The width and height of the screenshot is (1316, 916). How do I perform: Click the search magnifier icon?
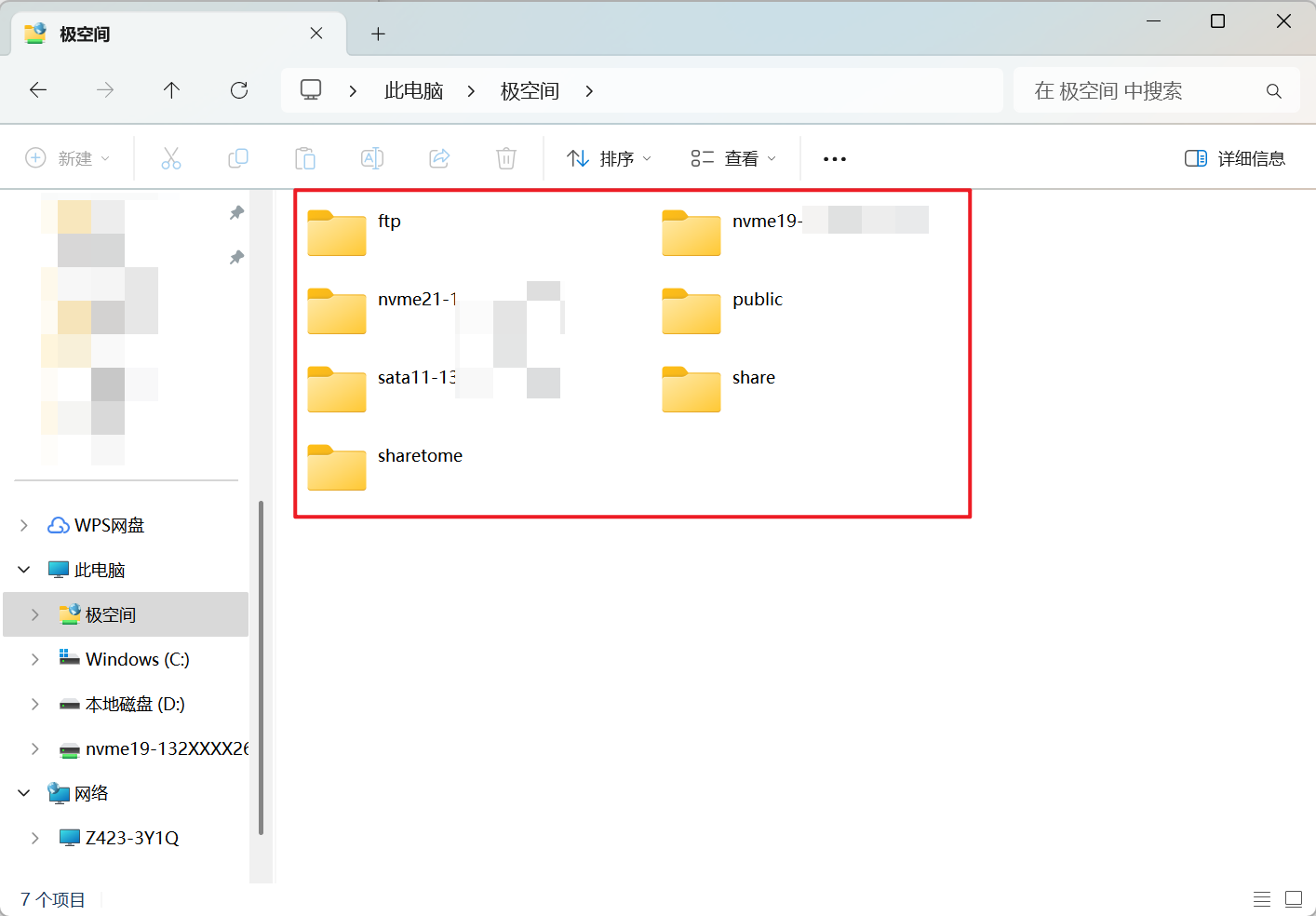pyautogui.click(x=1274, y=91)
